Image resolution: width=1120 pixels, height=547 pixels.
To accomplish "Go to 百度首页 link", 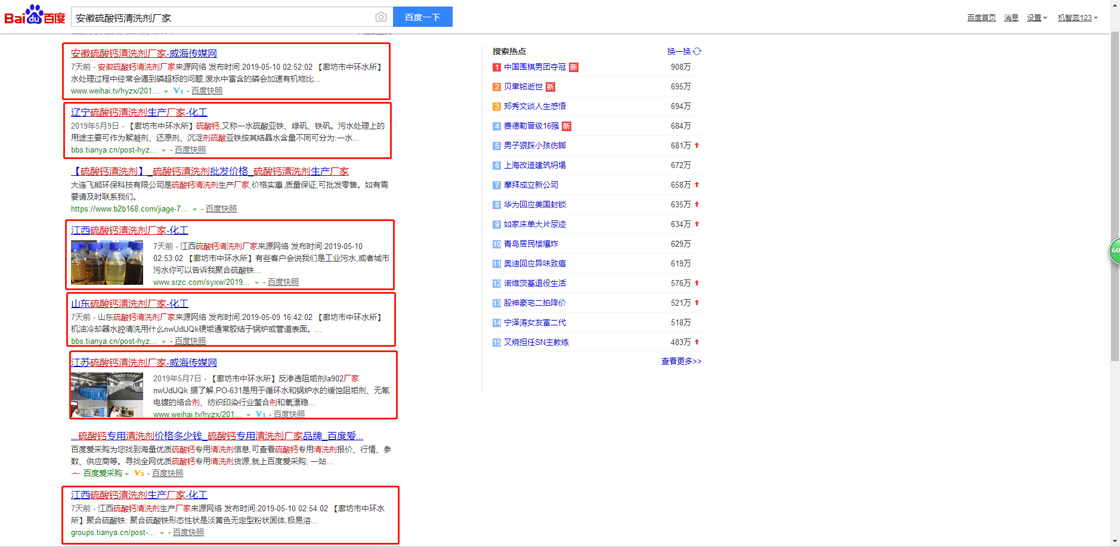I will pos(981,17).
